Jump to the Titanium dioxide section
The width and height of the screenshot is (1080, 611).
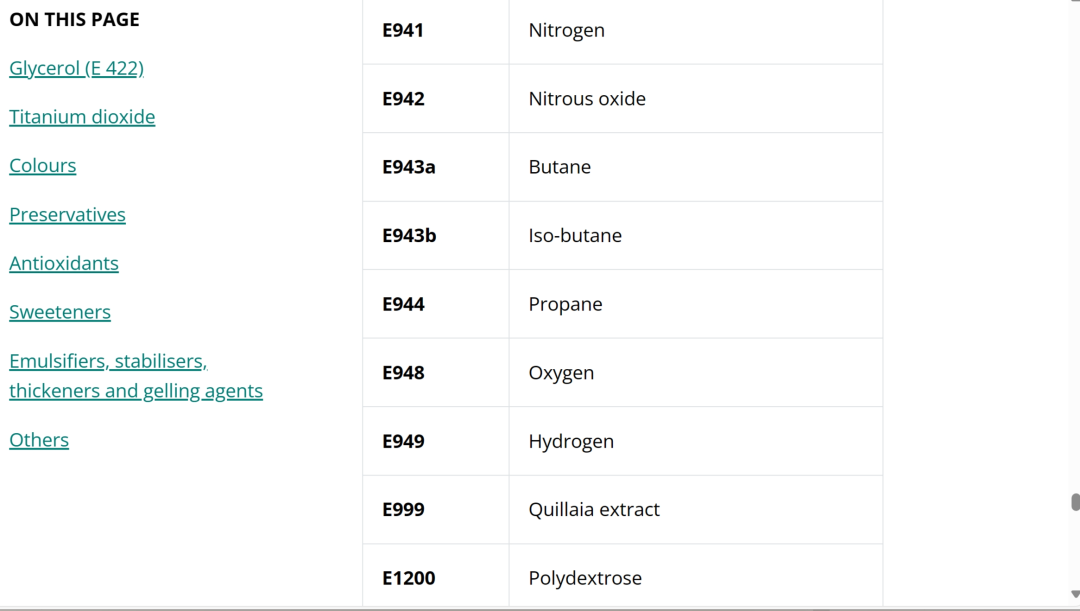click(x=82, y=117)
